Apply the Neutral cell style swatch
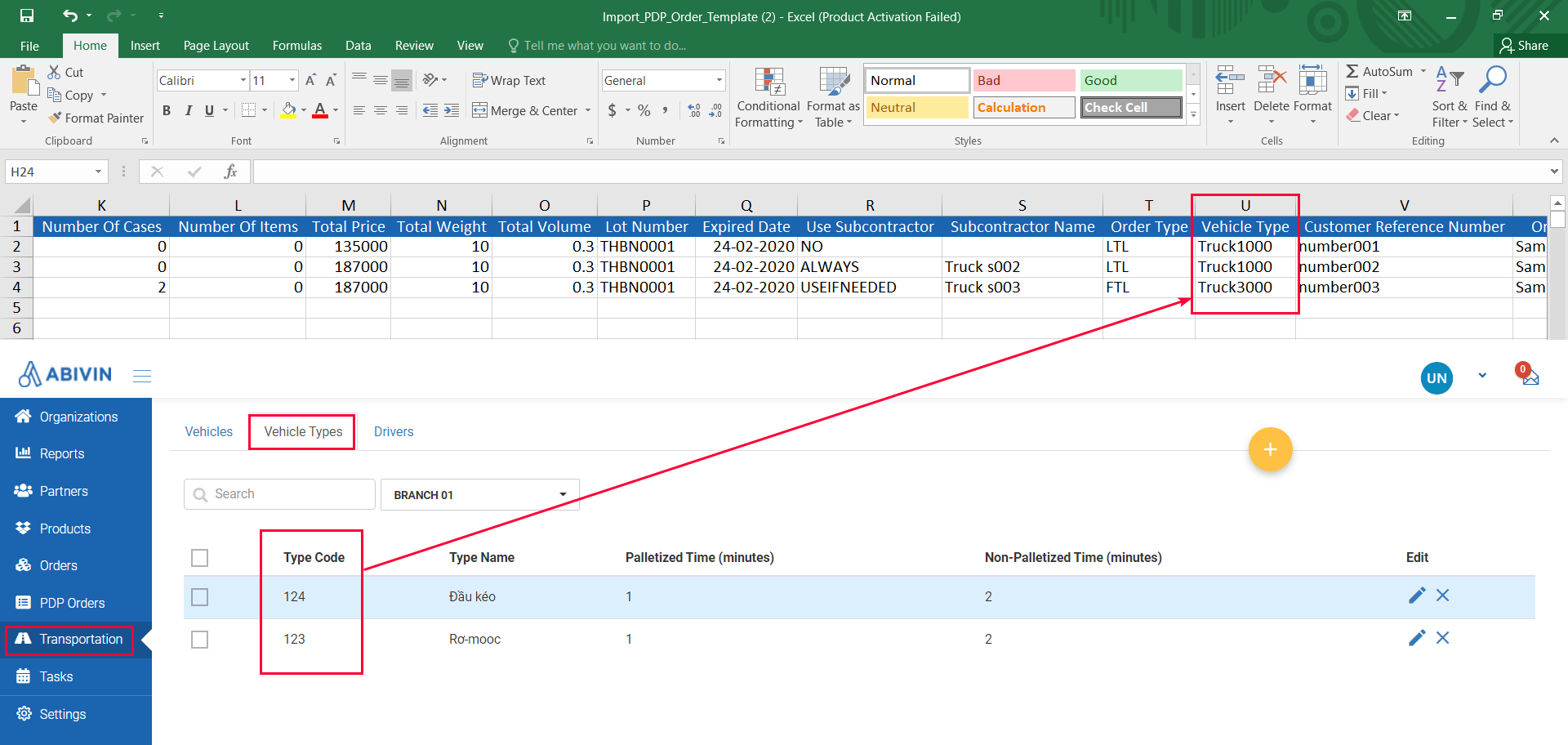The height and width of the screenshot is (745, 1568). click(917, 107)
